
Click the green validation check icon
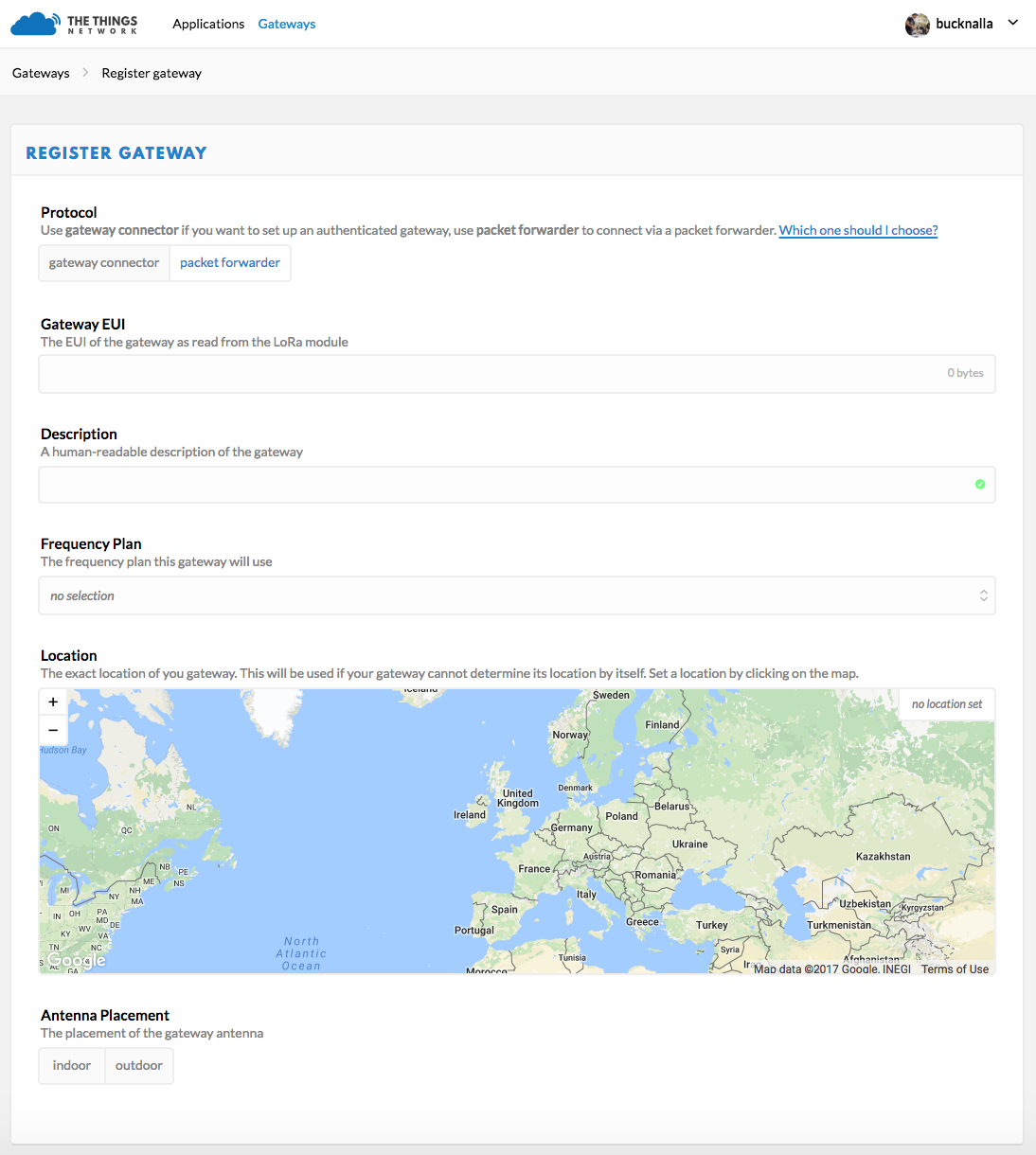point(980,484)
